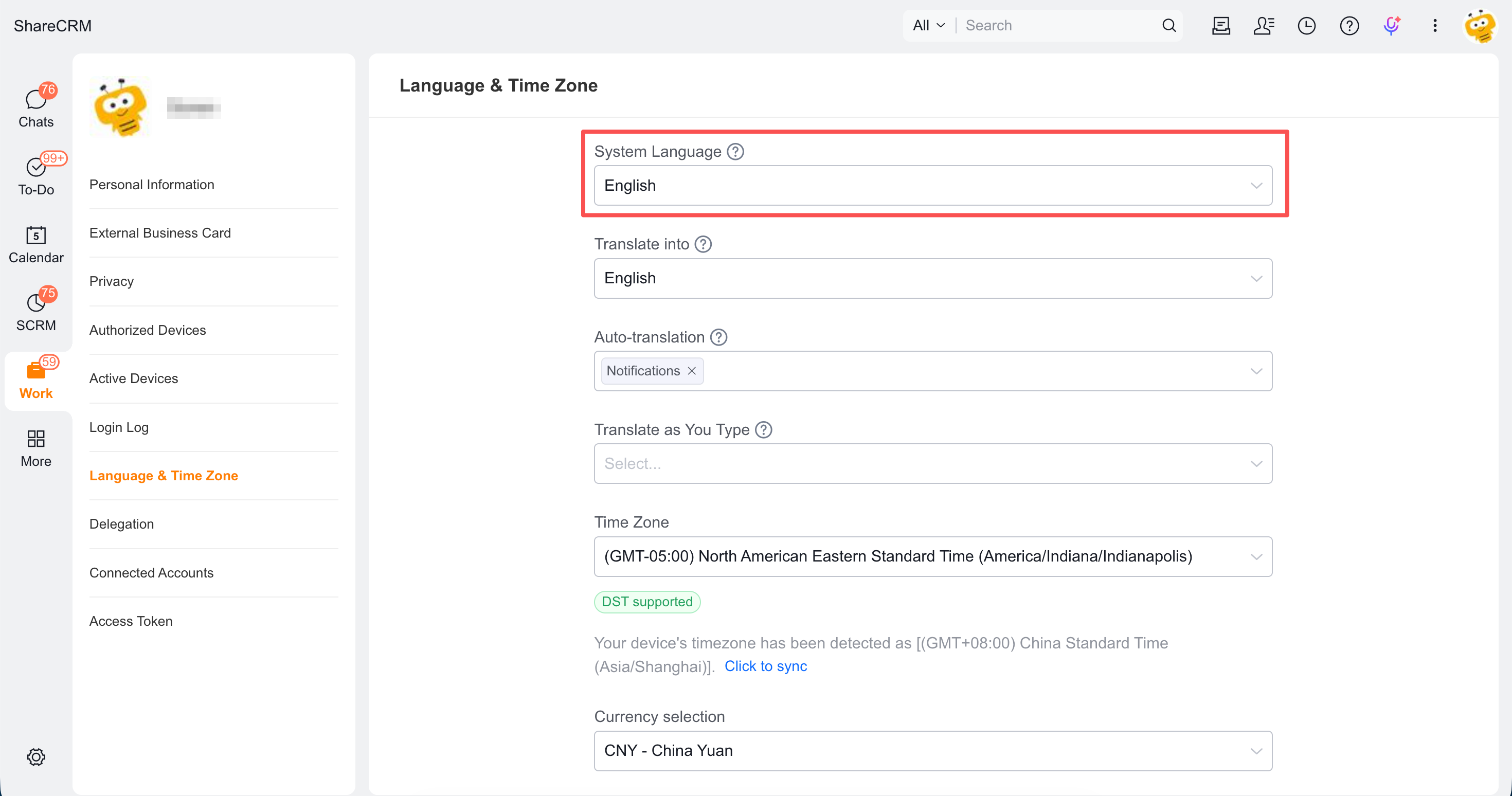The height and width of the screenshot is (796, 1512).
Task: Open the contacts list icon in top bar
Action: click(x=1263, y=25)
